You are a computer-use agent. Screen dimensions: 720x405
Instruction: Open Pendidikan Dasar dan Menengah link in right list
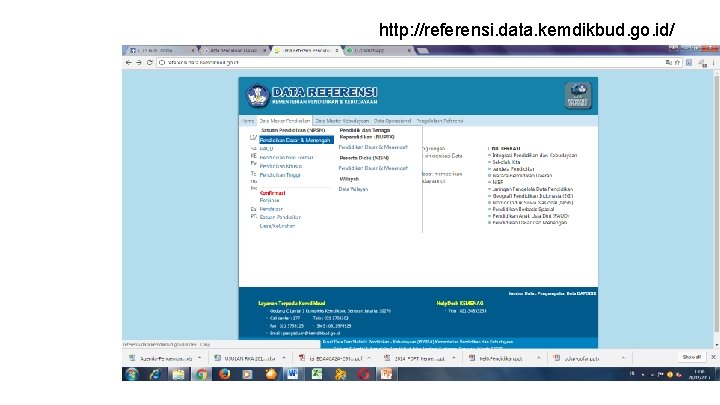(x=529, y=222)
